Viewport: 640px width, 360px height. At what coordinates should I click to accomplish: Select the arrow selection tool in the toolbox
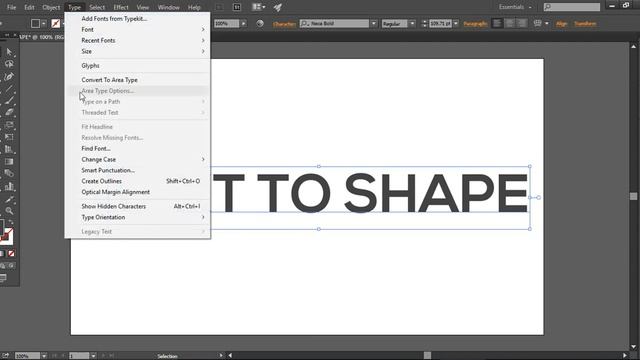coord(9,52)
